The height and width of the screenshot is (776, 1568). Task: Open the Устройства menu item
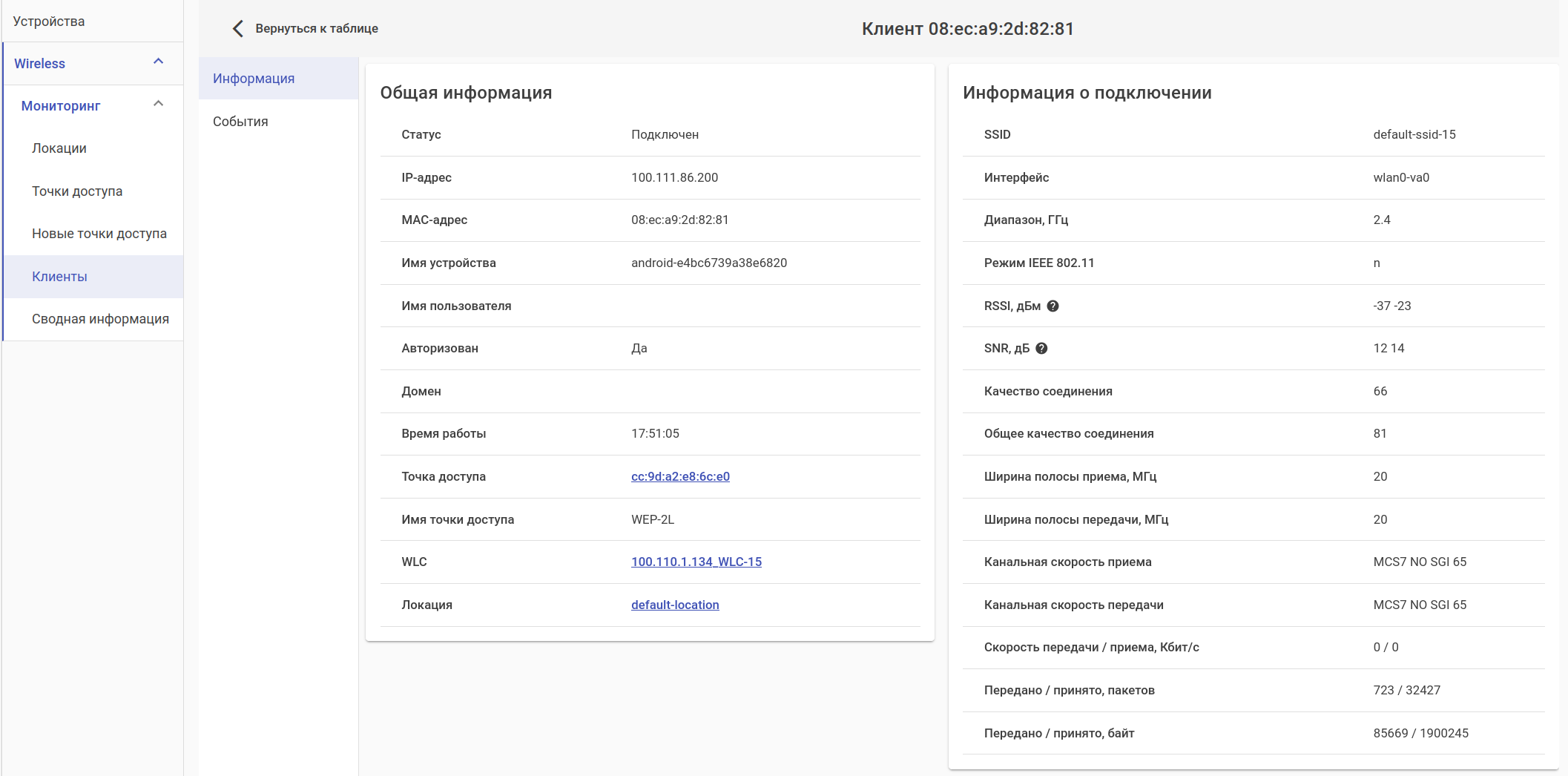49,22
